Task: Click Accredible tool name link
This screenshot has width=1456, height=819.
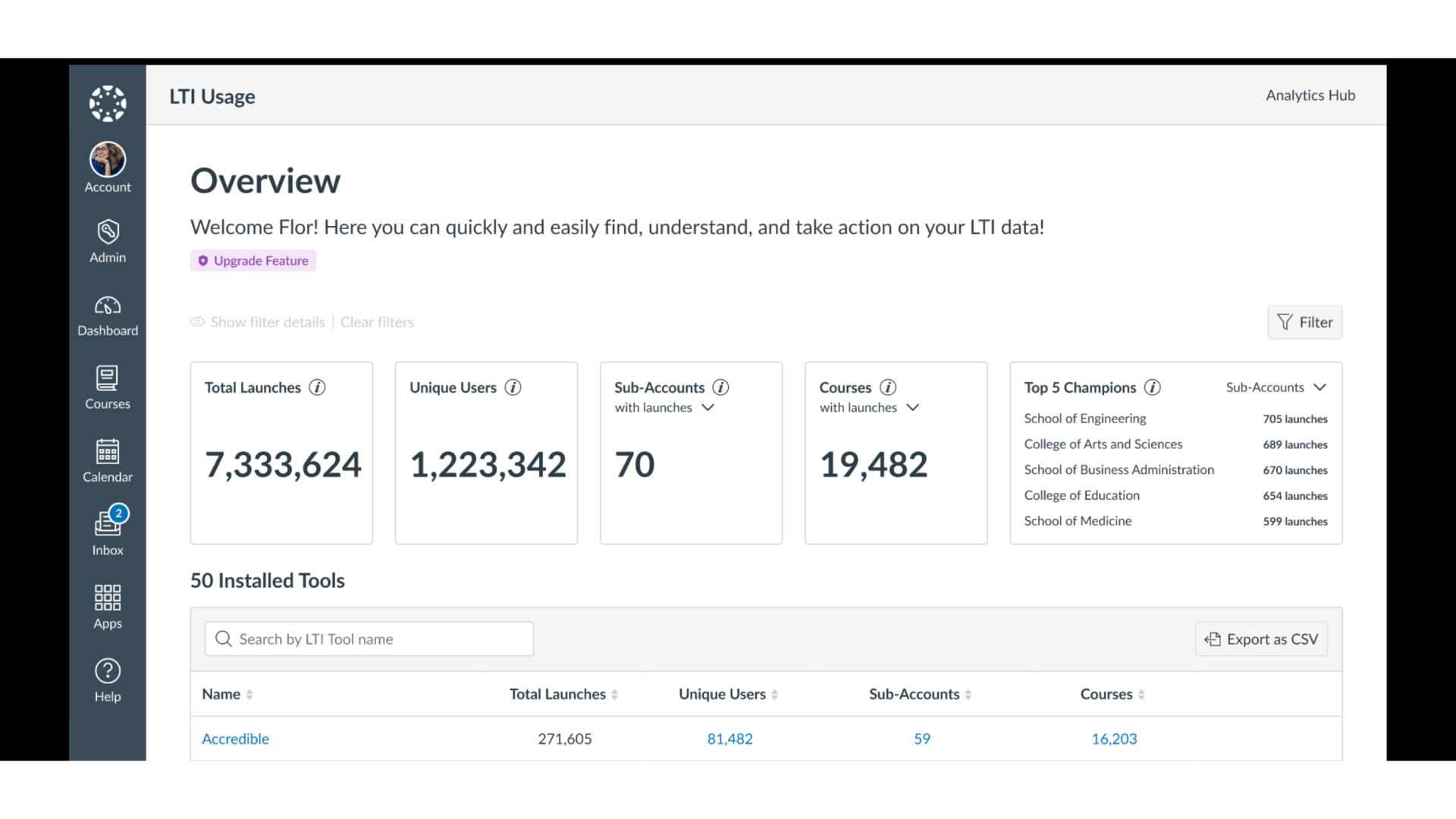Action: click(235, 738)
